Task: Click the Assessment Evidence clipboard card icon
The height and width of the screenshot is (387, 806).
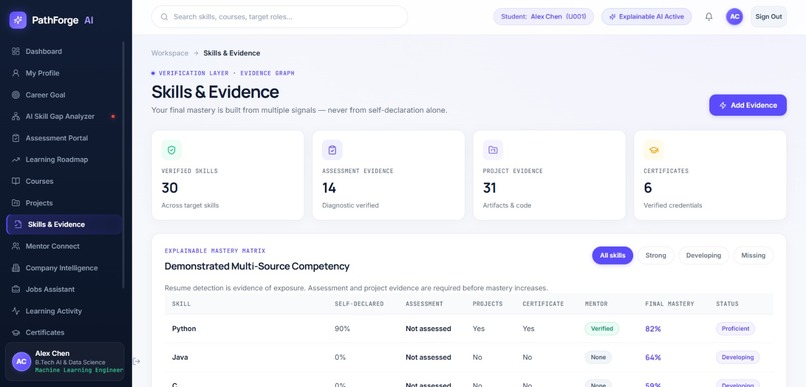Action: point(332,150)
